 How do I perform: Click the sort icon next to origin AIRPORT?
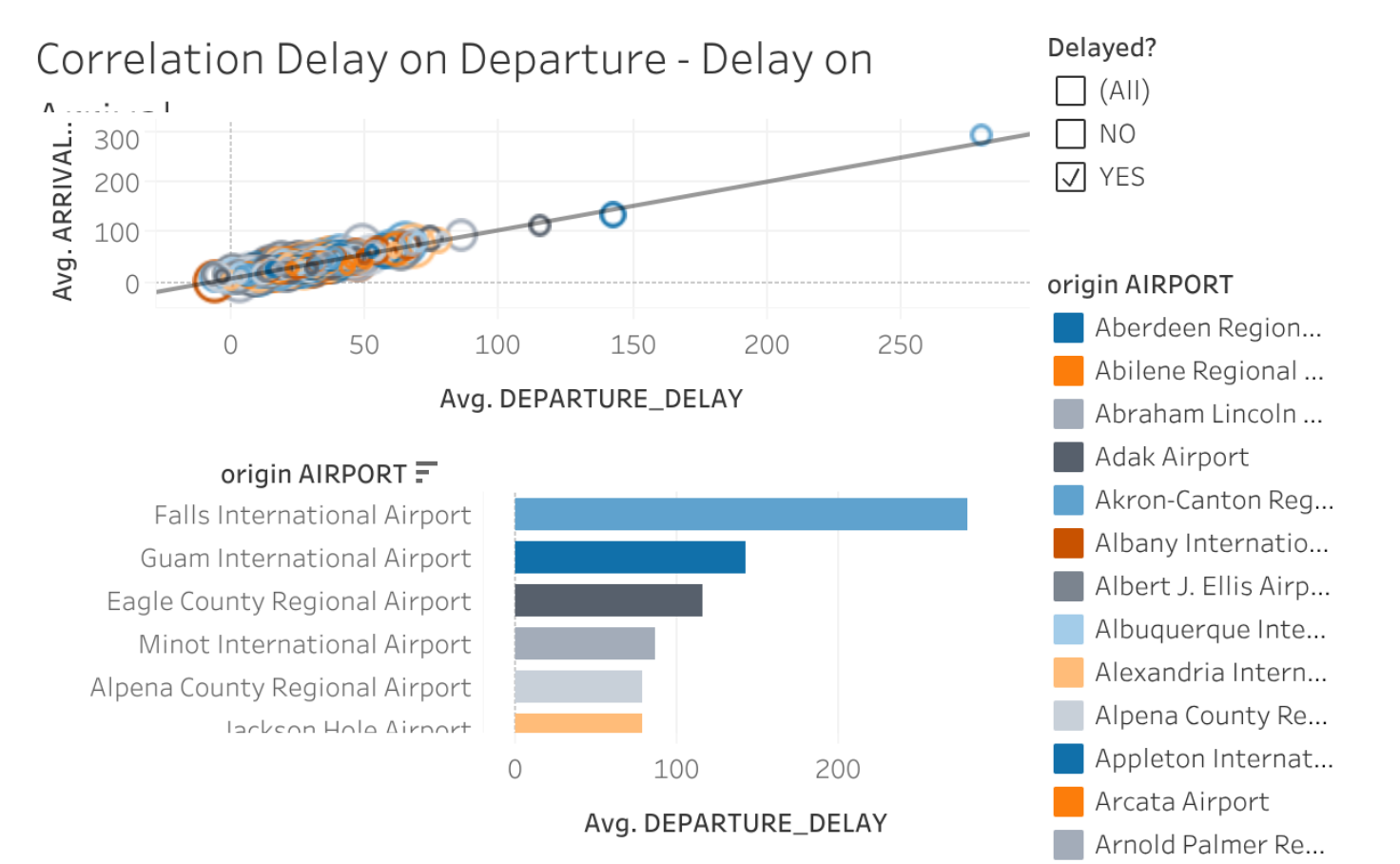coord(427,470)
